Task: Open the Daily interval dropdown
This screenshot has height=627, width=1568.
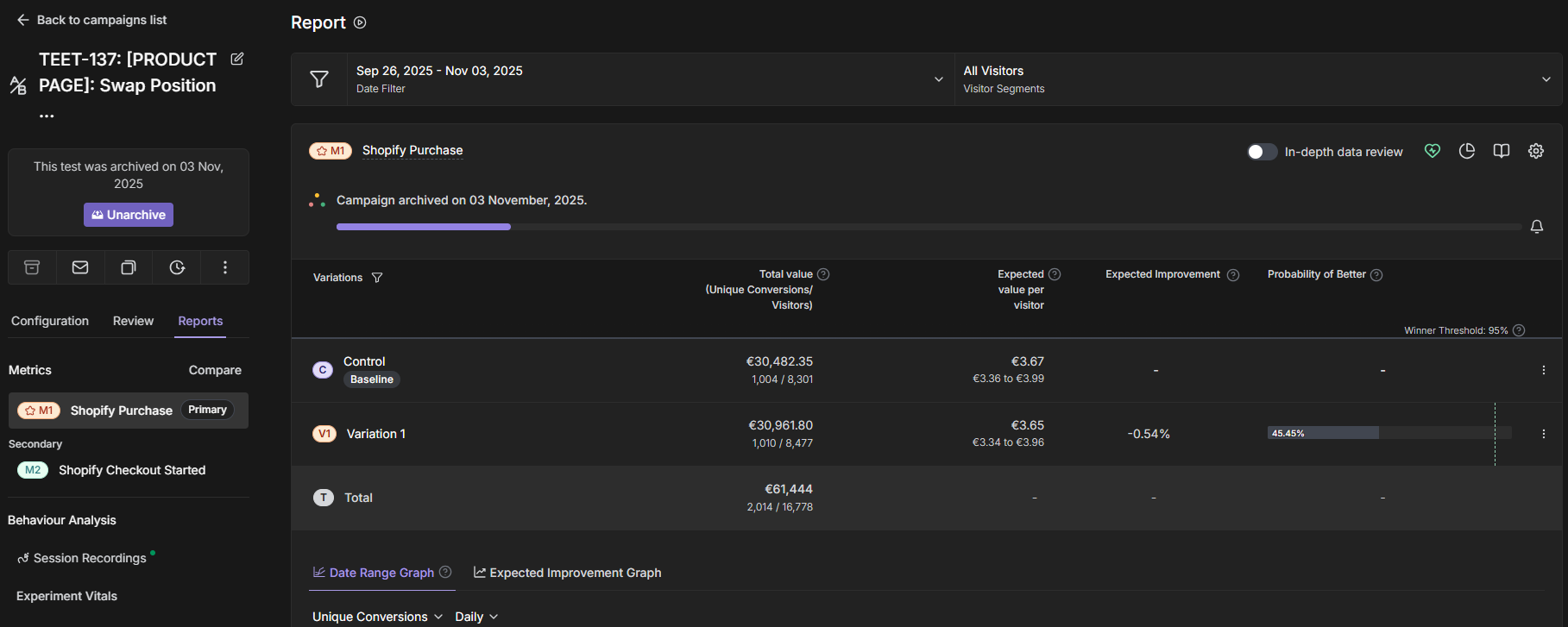Action: coord(476,617)
